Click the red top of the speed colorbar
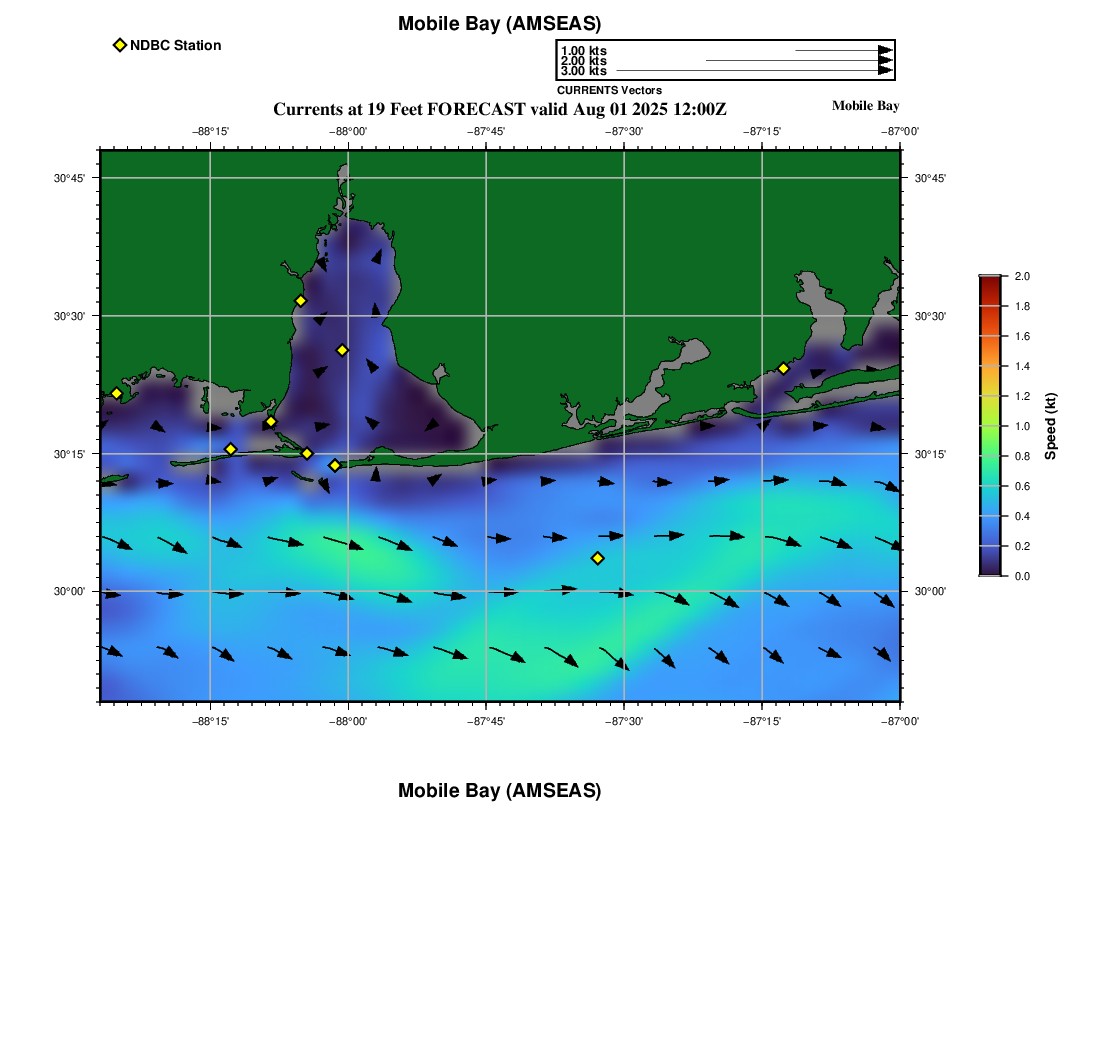The height and width of the screenshot is (1050, 1100). [990, 282]
